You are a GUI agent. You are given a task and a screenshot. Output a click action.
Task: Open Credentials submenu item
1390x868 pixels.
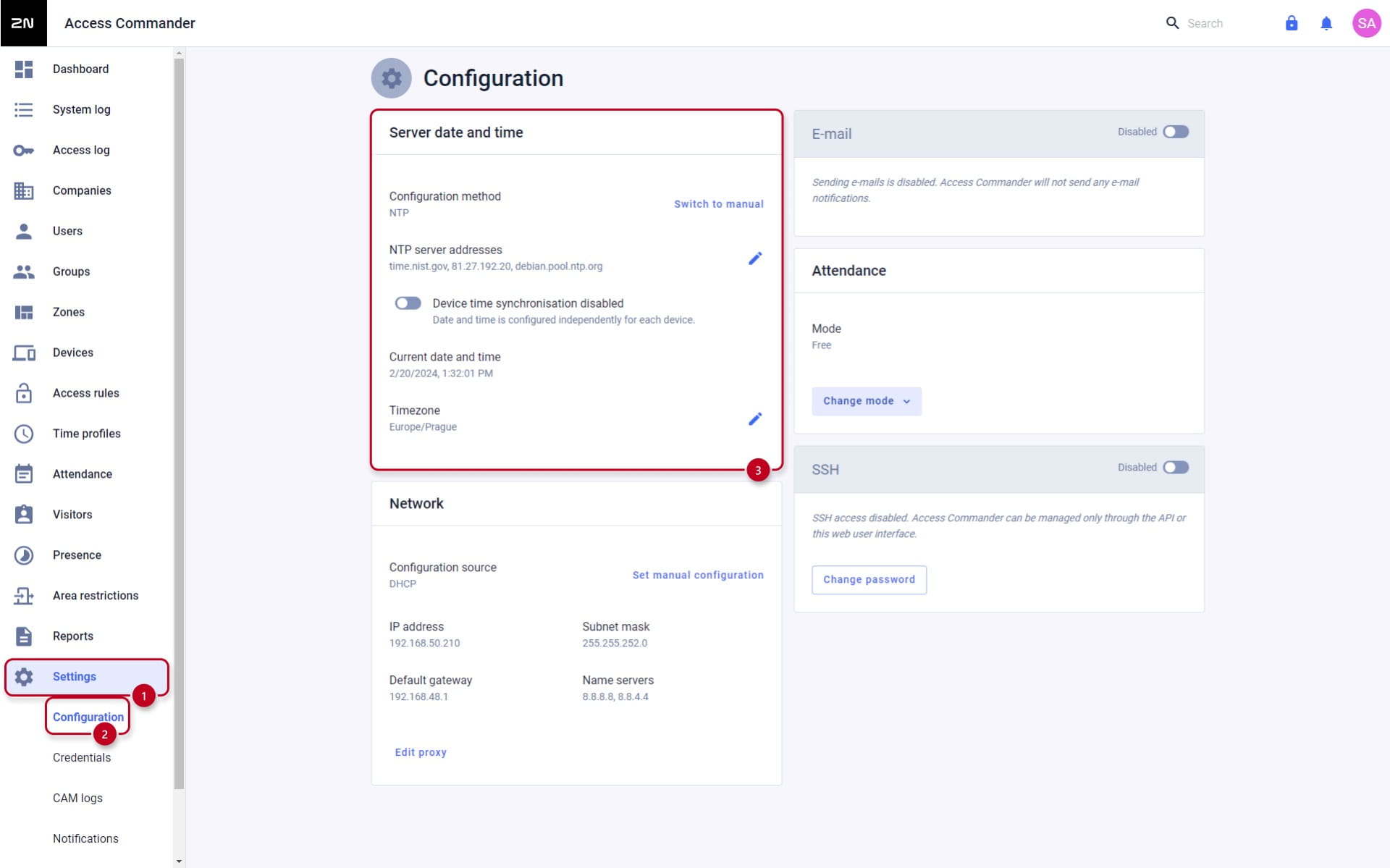[82, 757]
